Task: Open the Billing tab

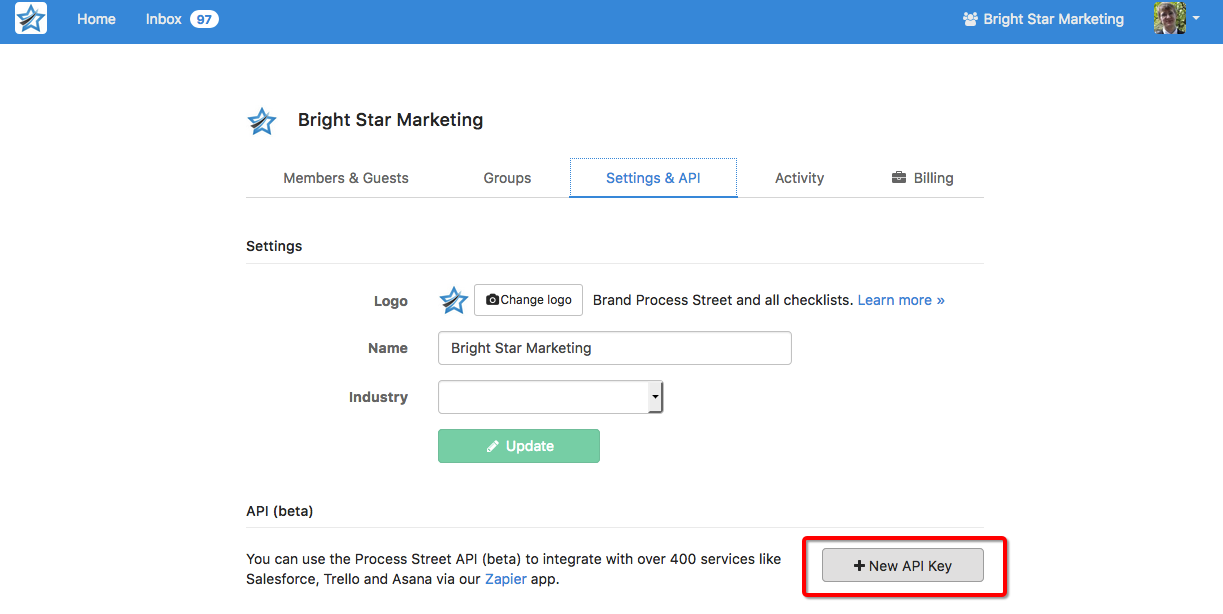Action: [922, 178]
